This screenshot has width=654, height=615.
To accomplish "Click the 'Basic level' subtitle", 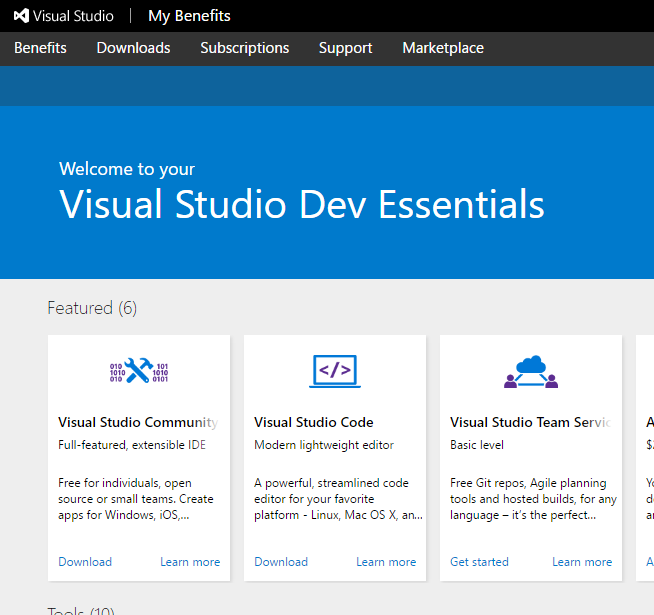I will coord(477,445).
